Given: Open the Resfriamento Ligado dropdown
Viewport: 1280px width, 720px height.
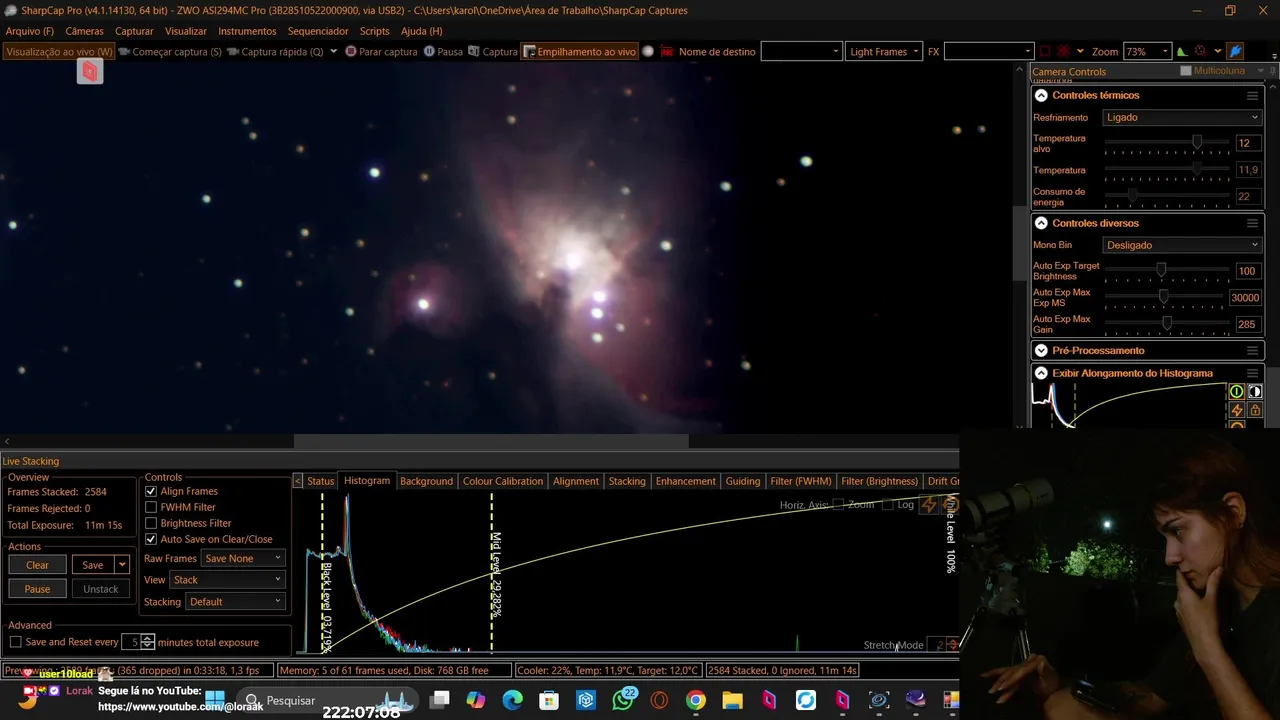Looking at the screenshot, I should [1182, 117].
